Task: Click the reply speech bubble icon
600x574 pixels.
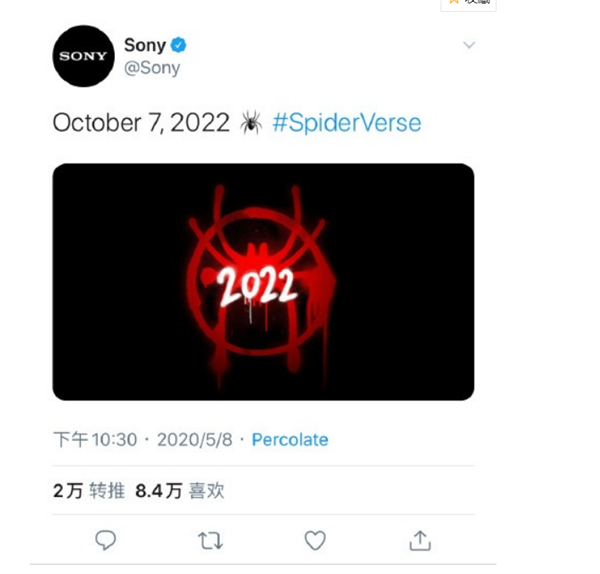Action: 105,540
